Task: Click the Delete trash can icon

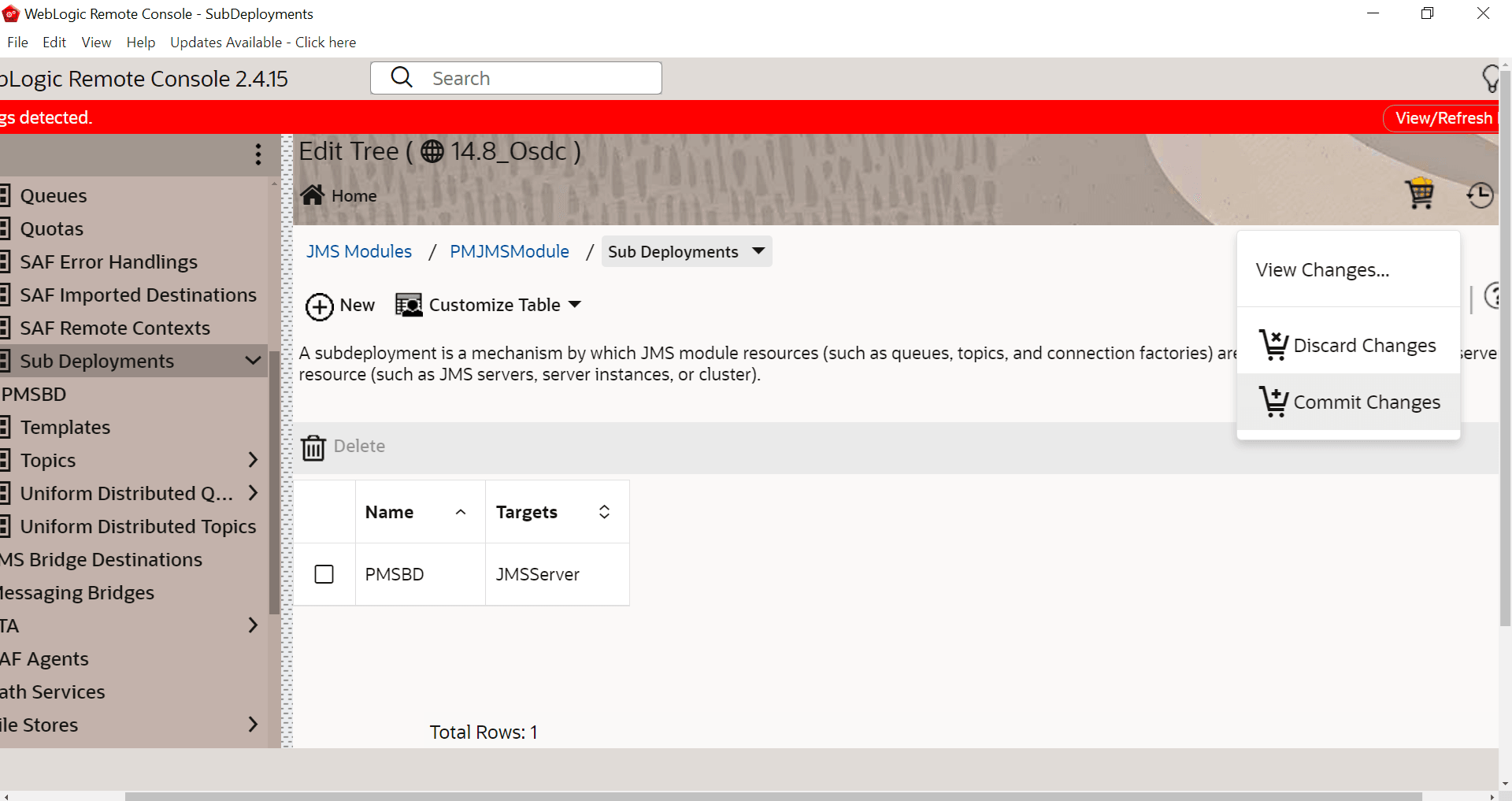Action: (313, 447)
